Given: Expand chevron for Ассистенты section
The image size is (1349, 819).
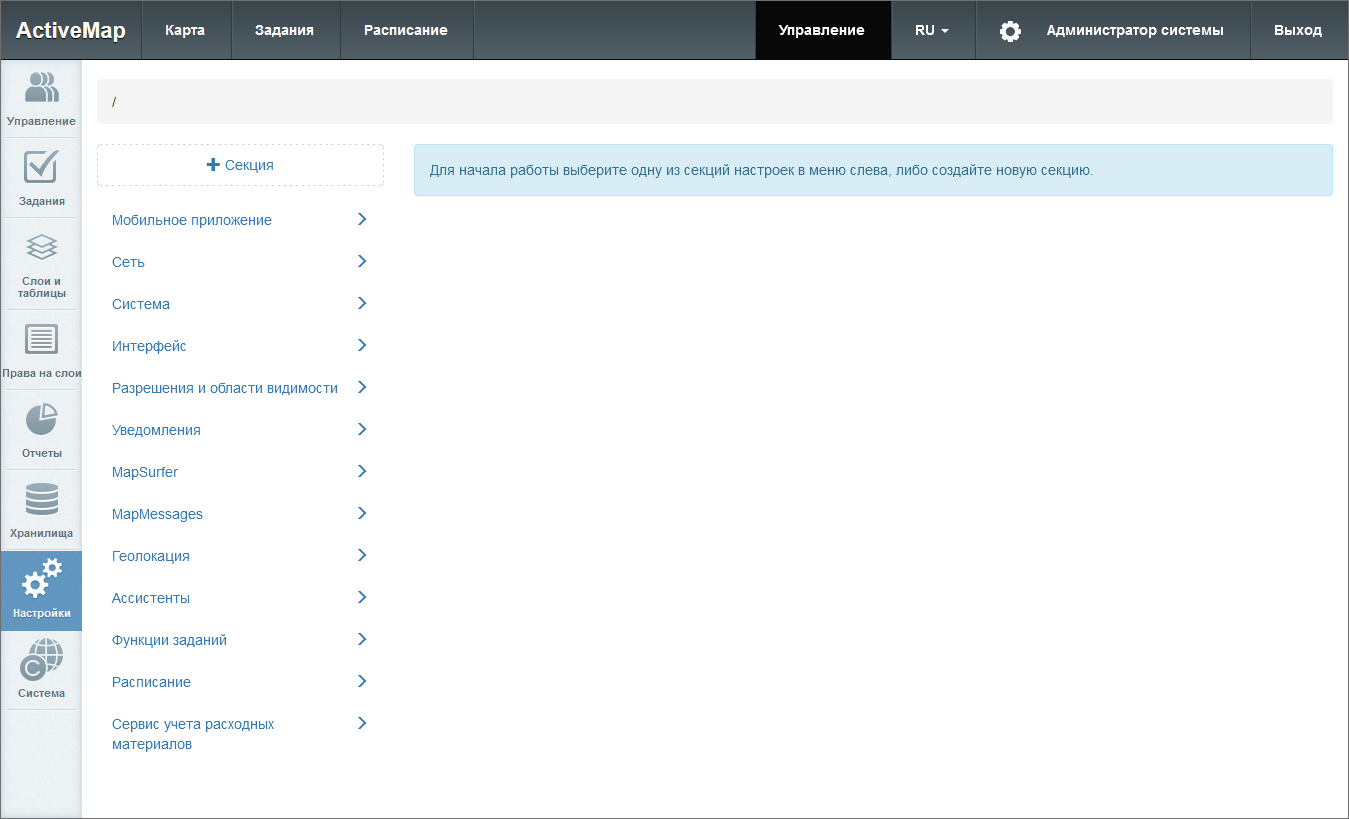Looking at the screenshot, I should 362,597.
